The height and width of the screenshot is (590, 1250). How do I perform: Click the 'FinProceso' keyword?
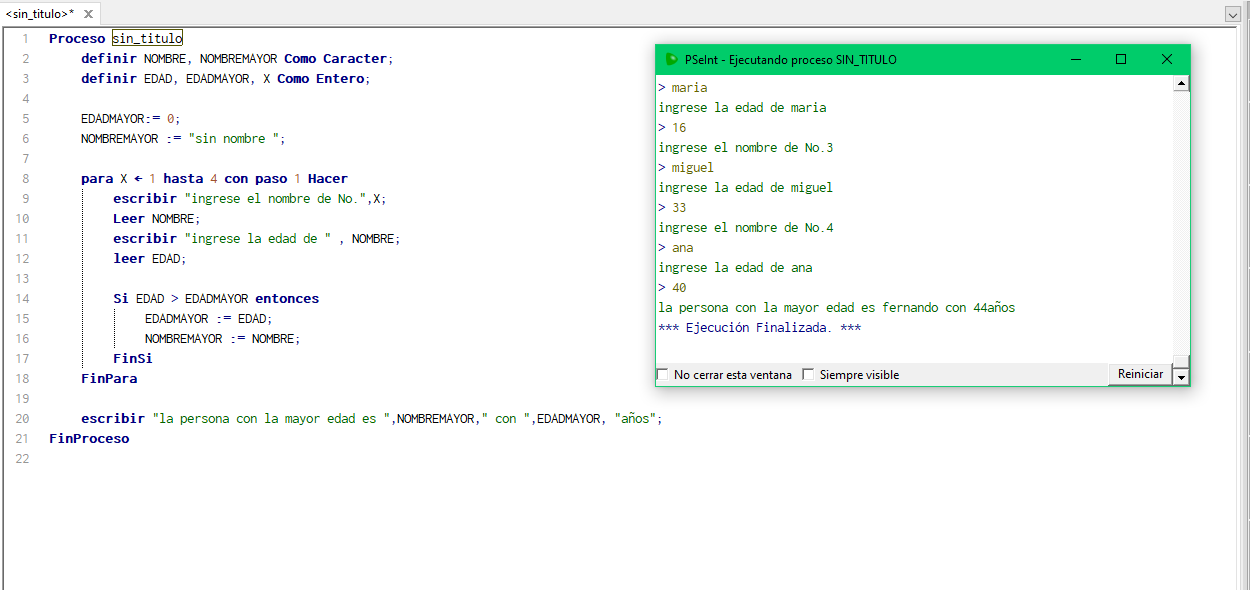pyautogui.click(x=89, y=438)
